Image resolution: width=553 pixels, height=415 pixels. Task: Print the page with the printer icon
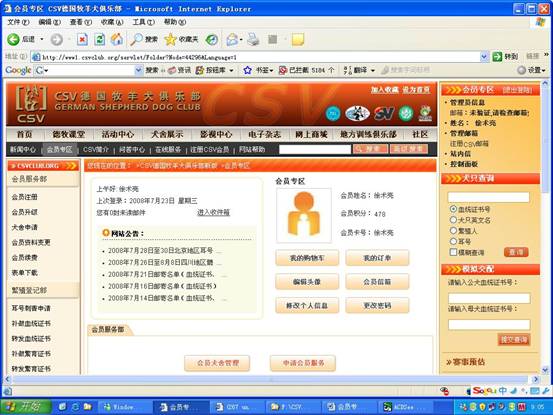[x=253, y=39]
